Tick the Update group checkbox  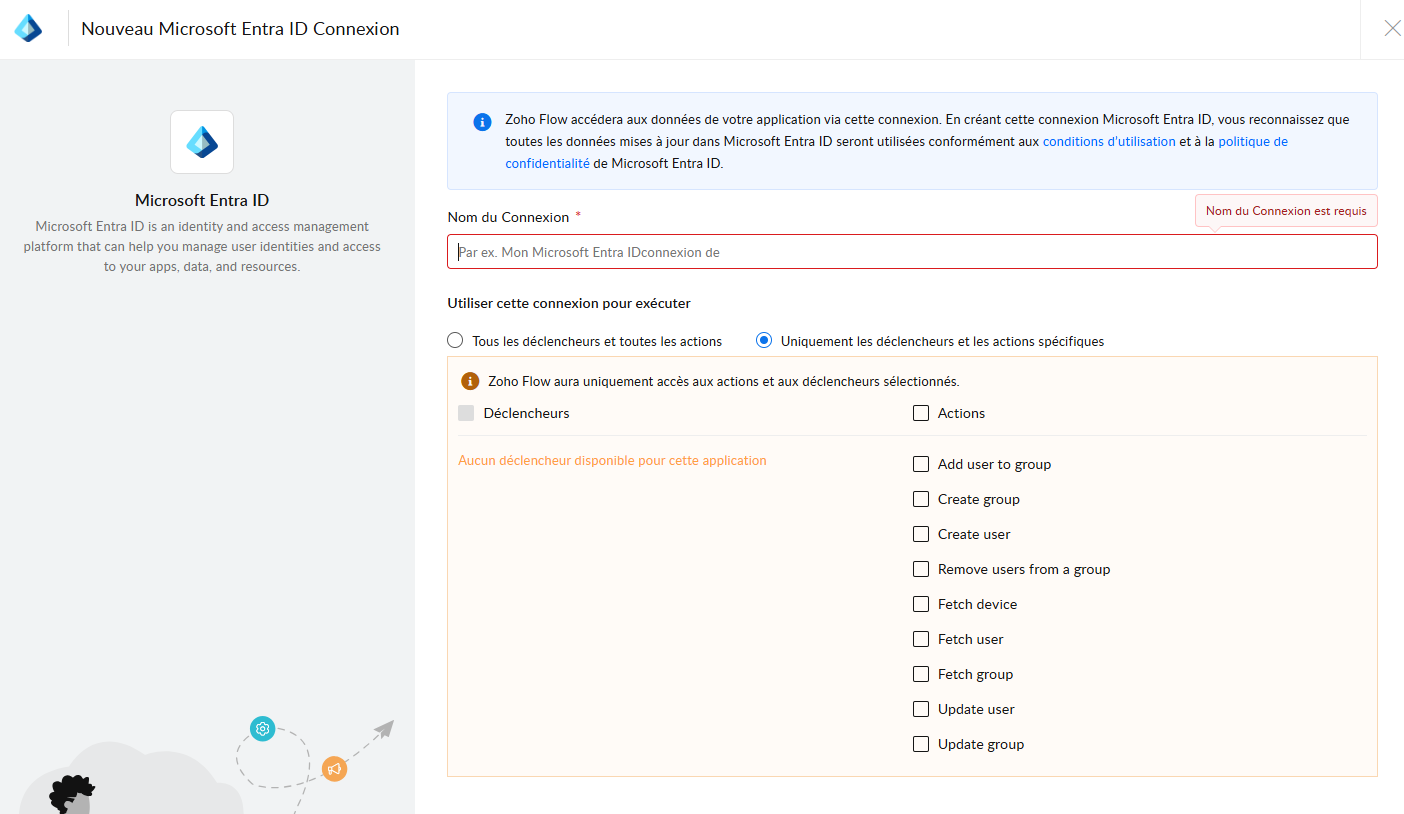point(921,744)
